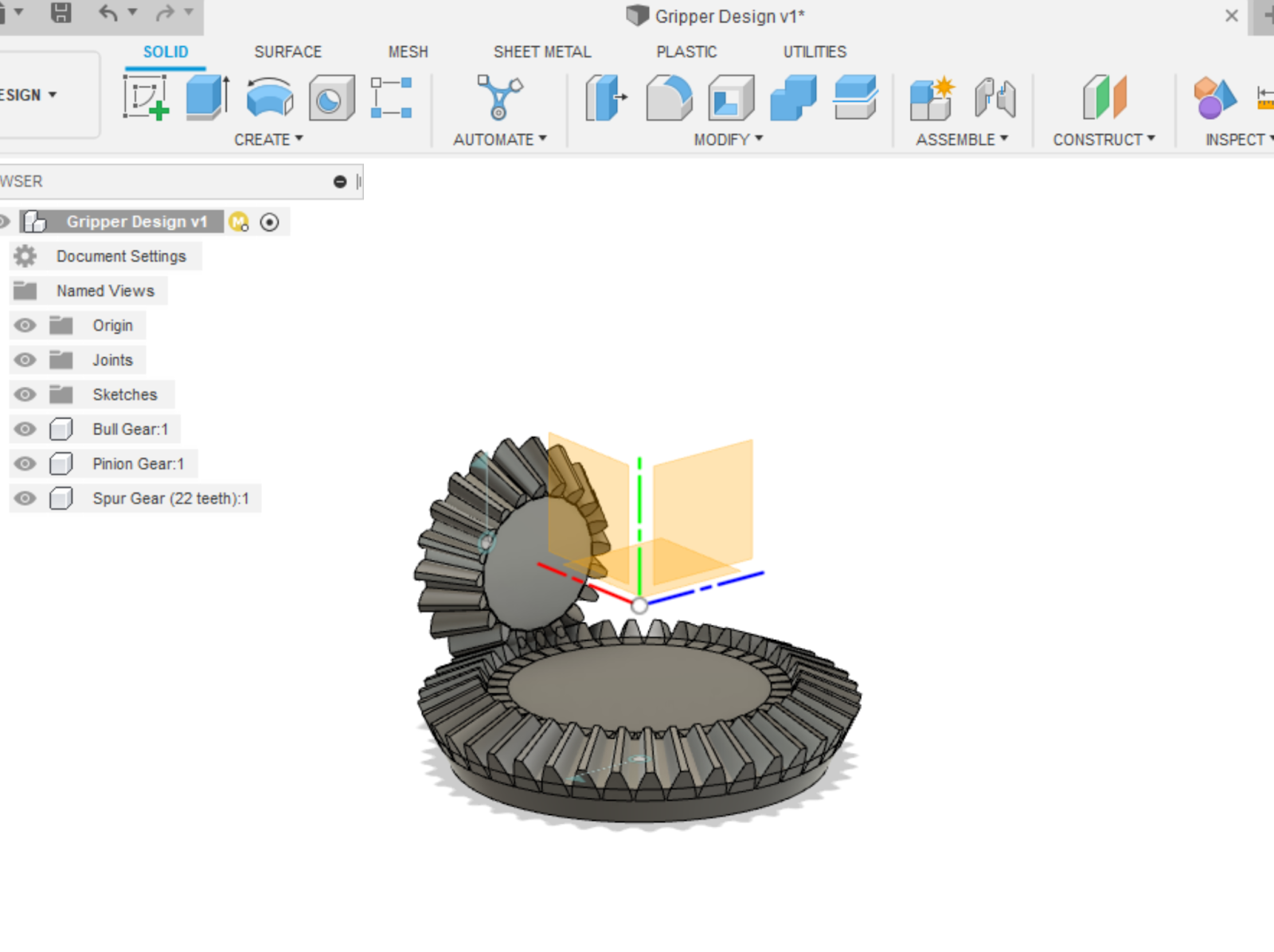The image size is (1274, 952).
Task: Open the redo history dropdown arrow
Action: click(189, 12)
